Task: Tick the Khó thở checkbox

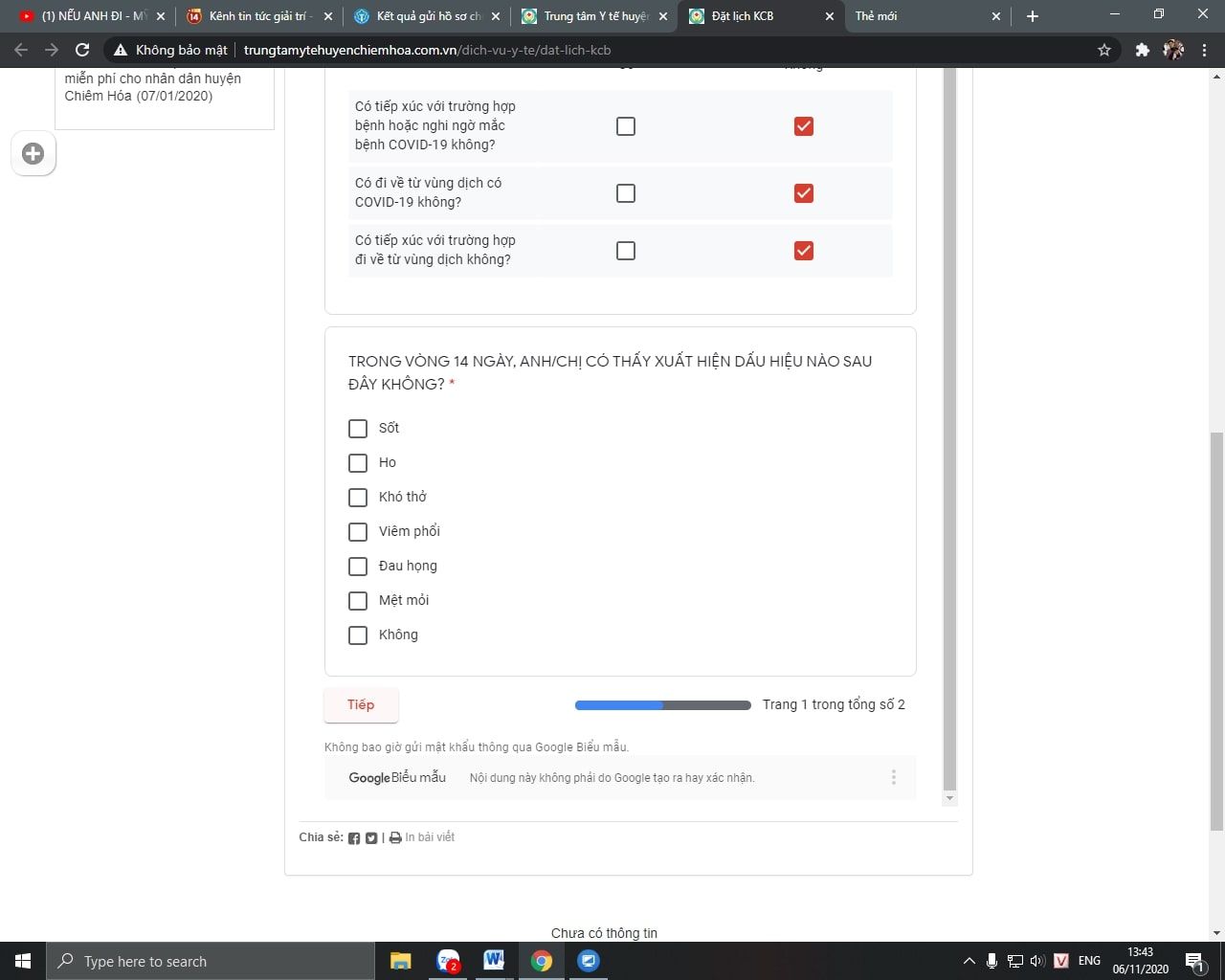Action: 358,498
